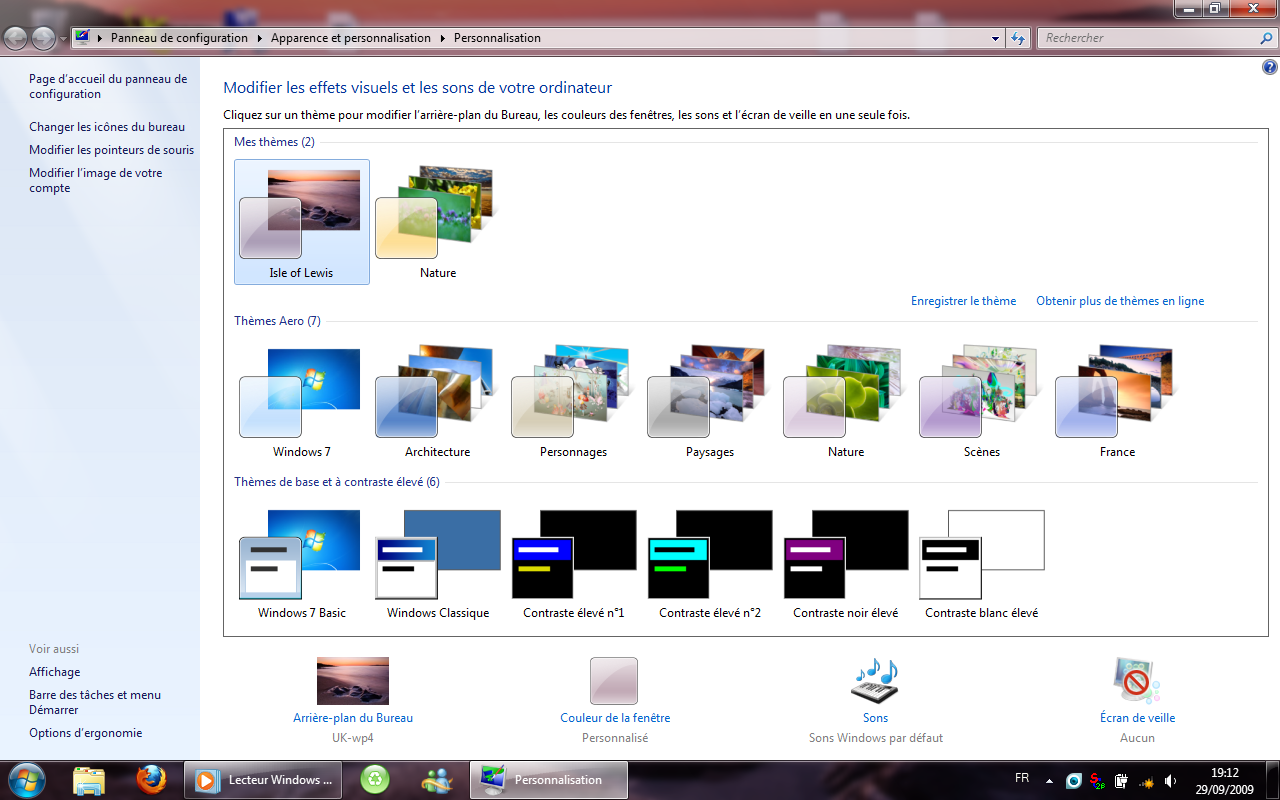1280x800 pixels.
Task: Select the Isle of Lewis theme
Action: point(301,222)
